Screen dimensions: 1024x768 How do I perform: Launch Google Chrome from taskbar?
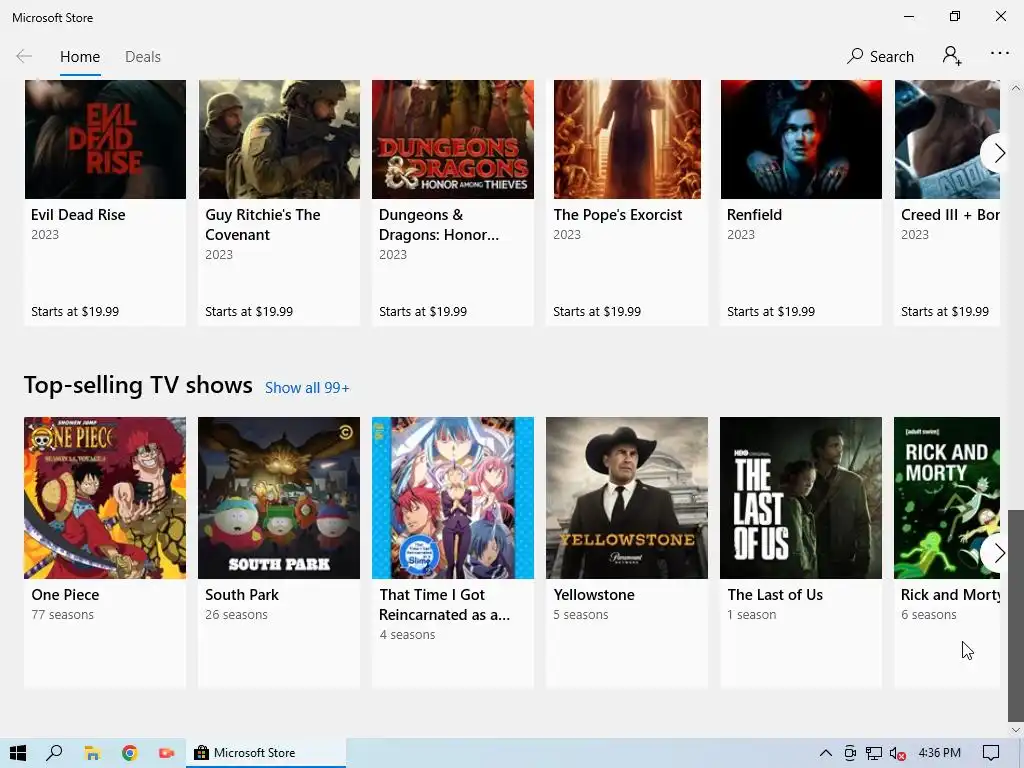tap(129, 753)
